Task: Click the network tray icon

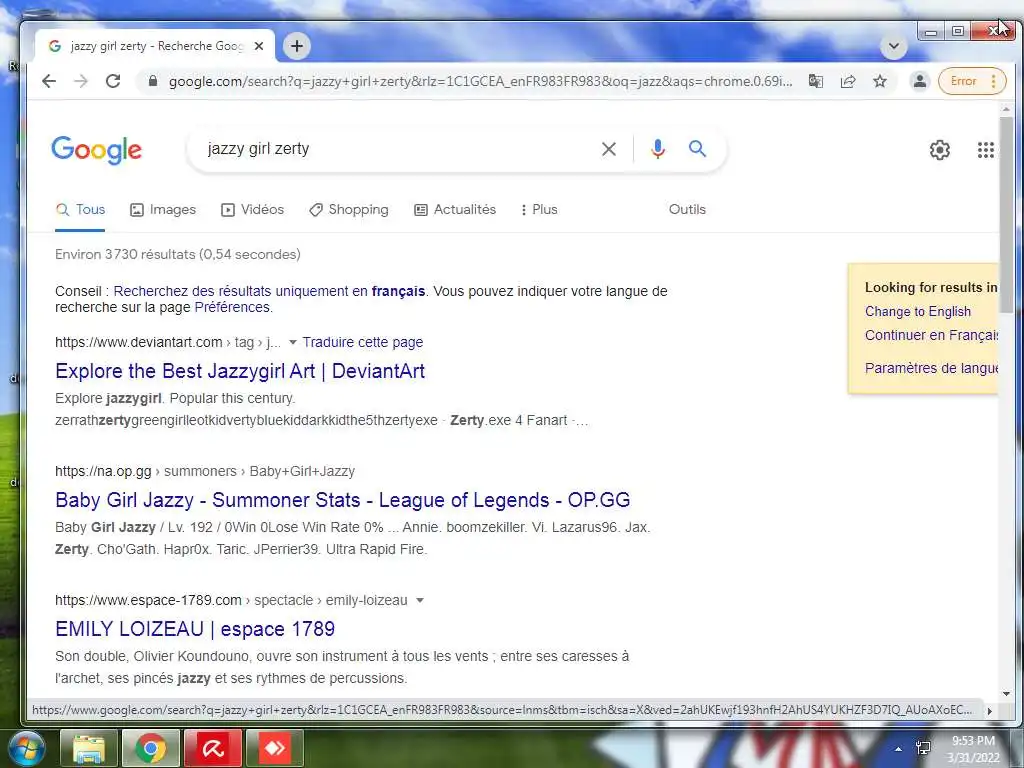Action: pyautogui.click(x=923, y=748)
